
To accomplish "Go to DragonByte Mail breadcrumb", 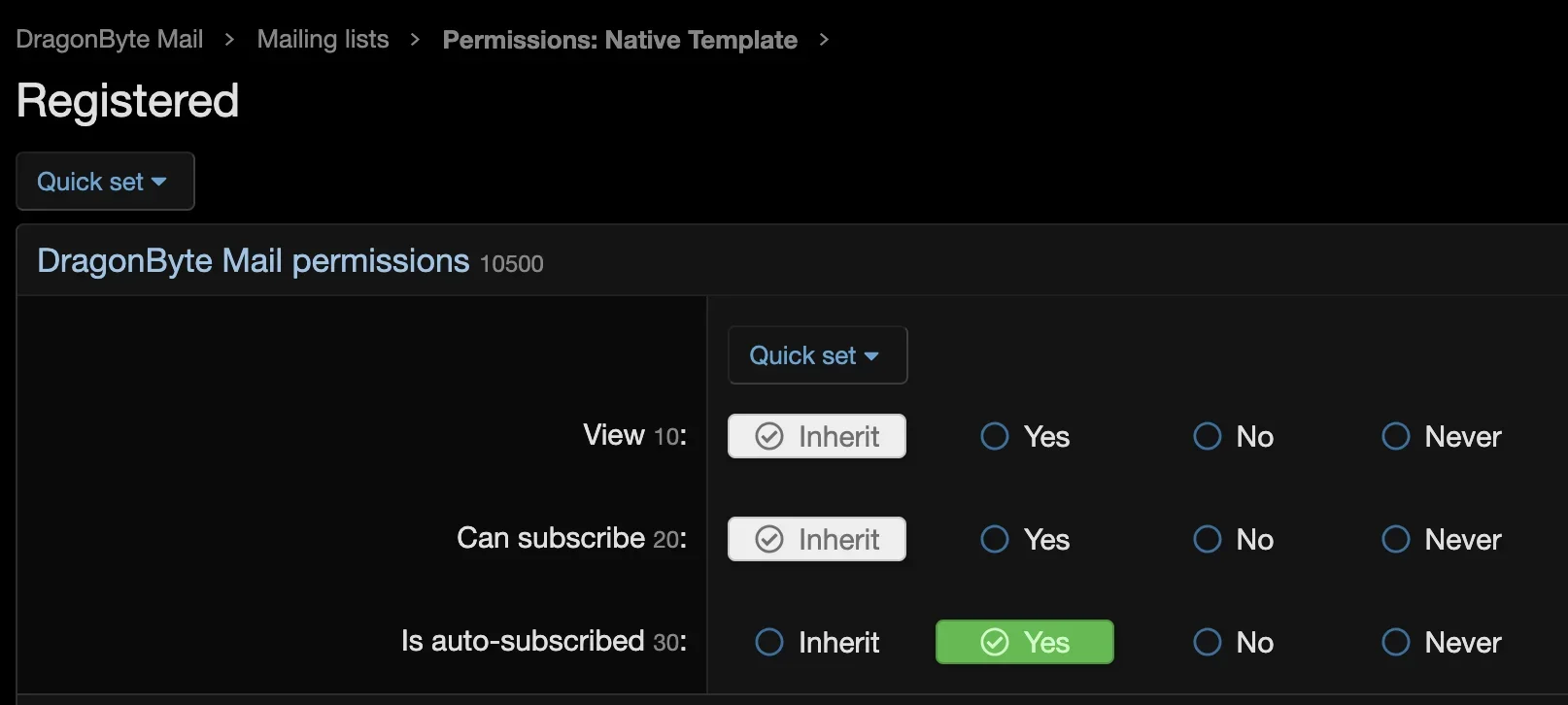I will pyautogui.click(x=110, y=40).
